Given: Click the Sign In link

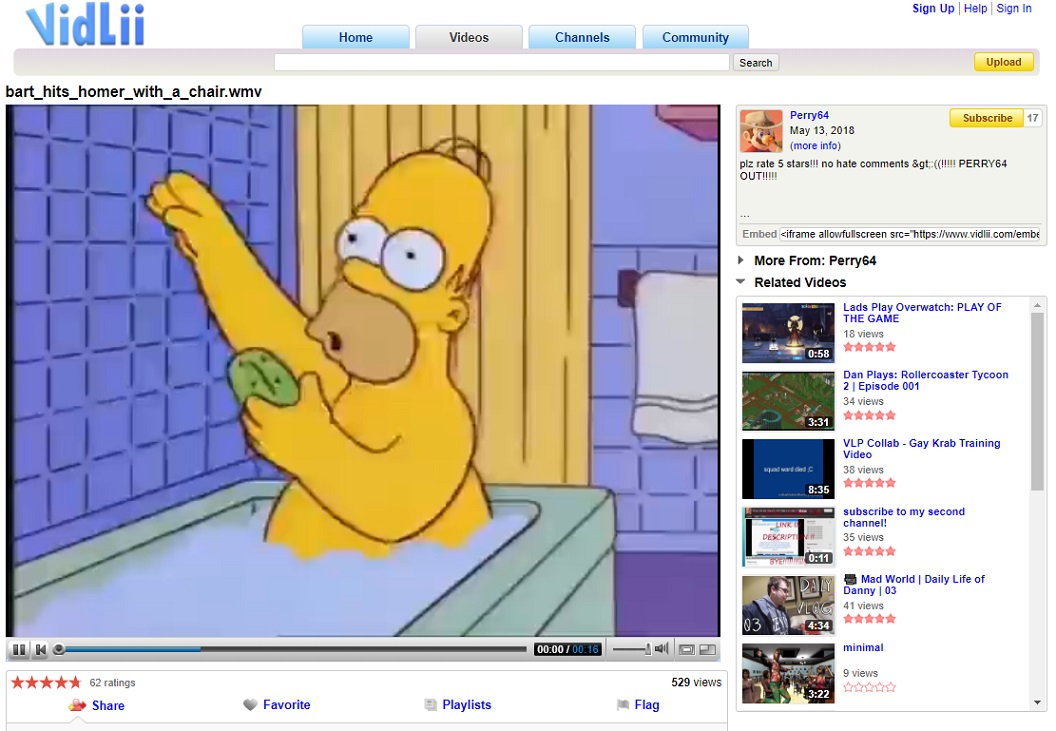Looking at the screenshot, I should click(1014, 8).
